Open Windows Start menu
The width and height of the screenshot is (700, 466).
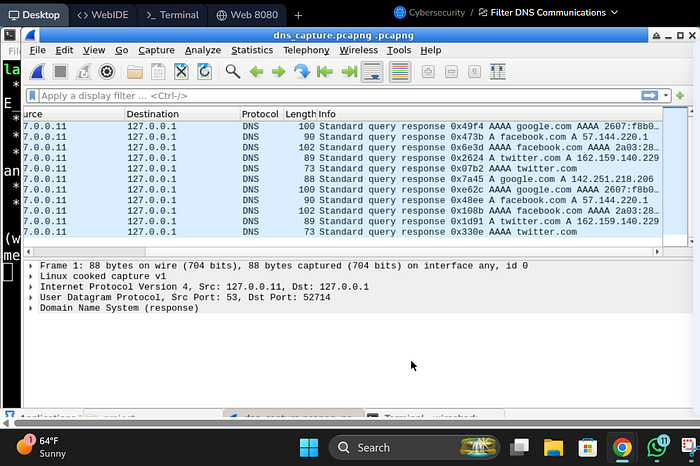pyautogui.click(x=309, y=447)
